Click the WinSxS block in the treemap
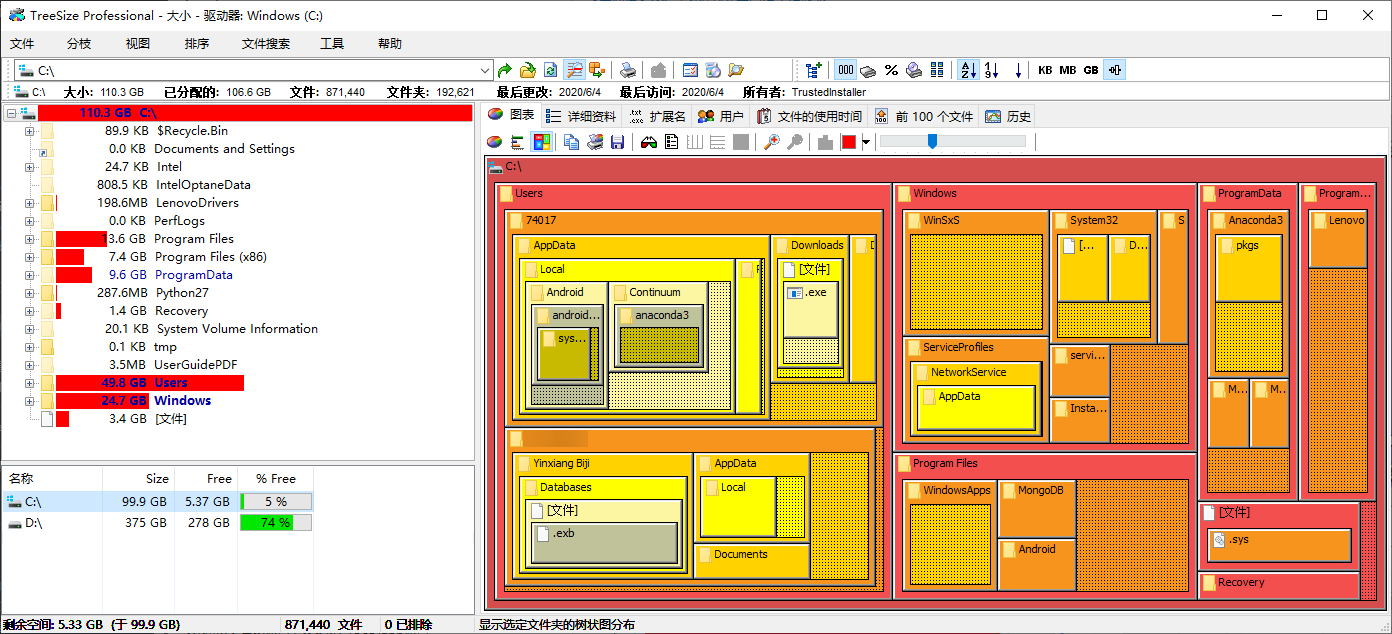The height and width of the screenshot is (634, 1392). (975, 272)
